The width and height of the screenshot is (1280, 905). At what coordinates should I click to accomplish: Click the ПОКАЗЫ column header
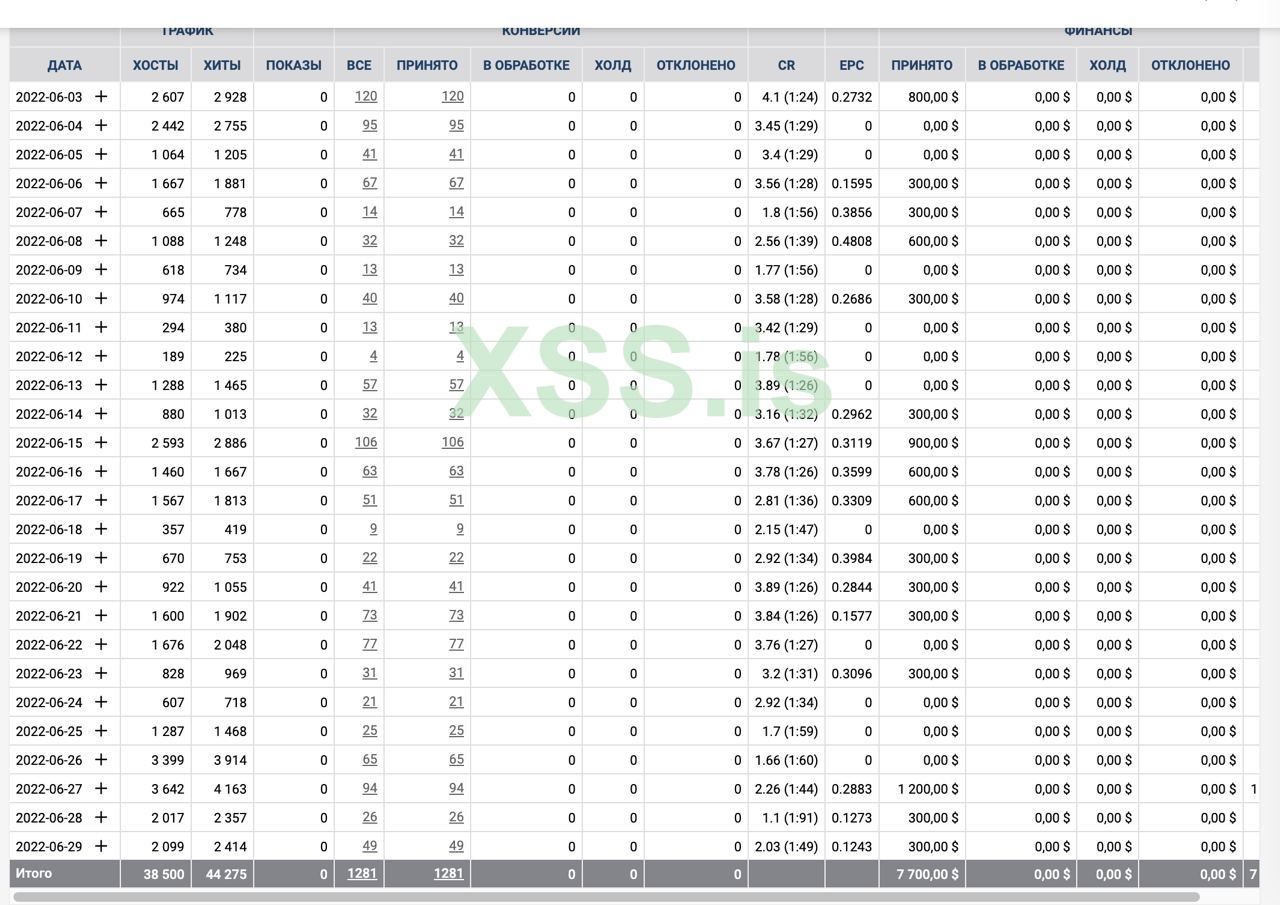(294, 65)
